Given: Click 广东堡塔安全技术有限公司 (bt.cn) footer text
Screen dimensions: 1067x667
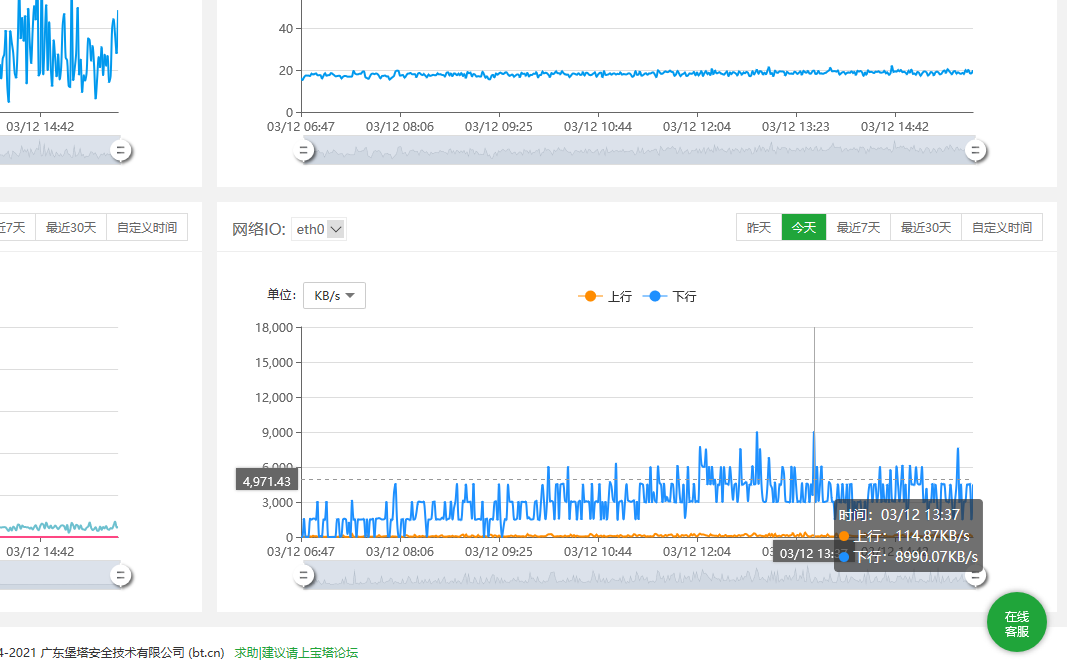Looking at the screenshot, I should [132, 652].
